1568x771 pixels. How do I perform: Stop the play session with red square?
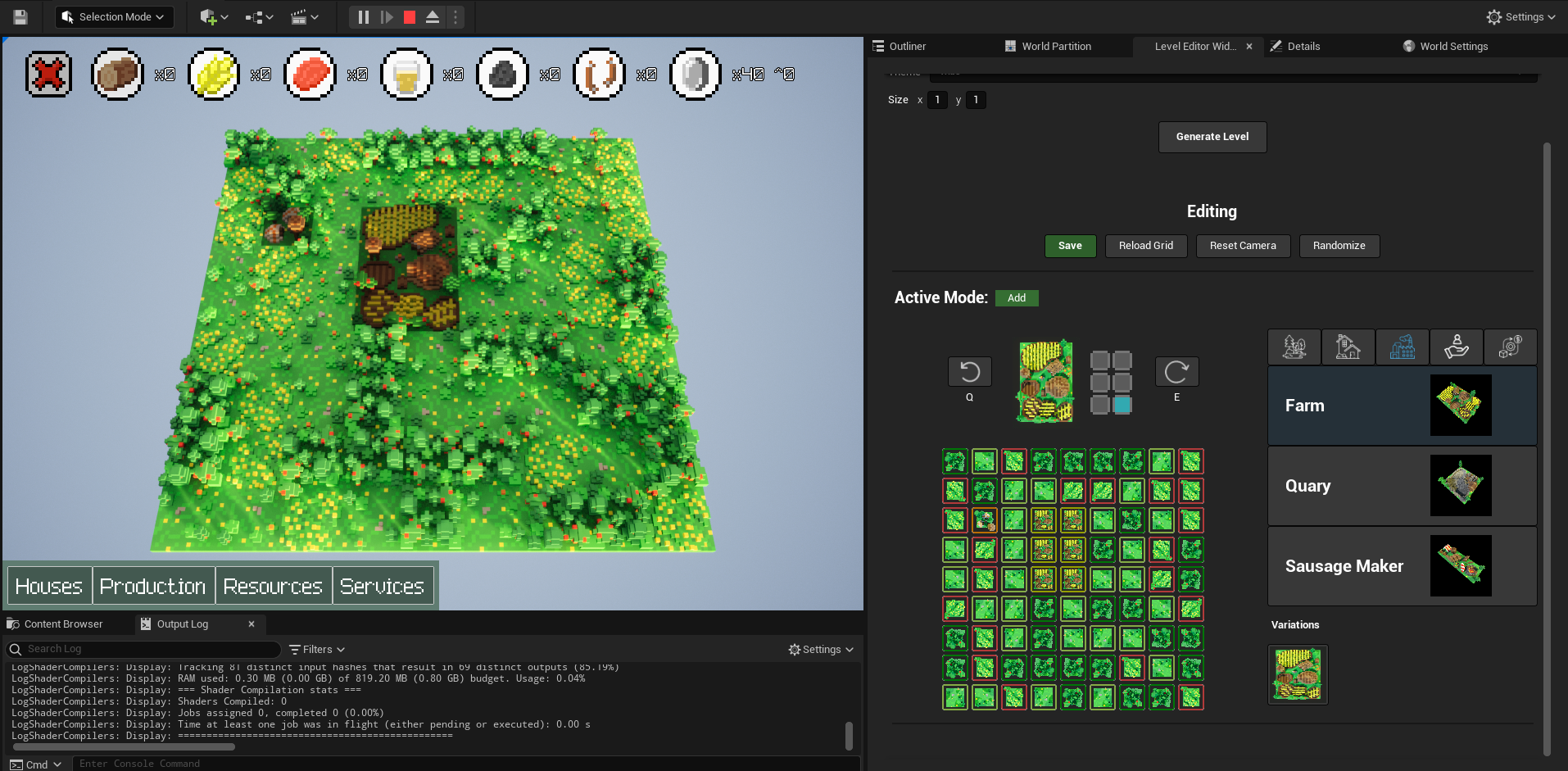point(410,17)
